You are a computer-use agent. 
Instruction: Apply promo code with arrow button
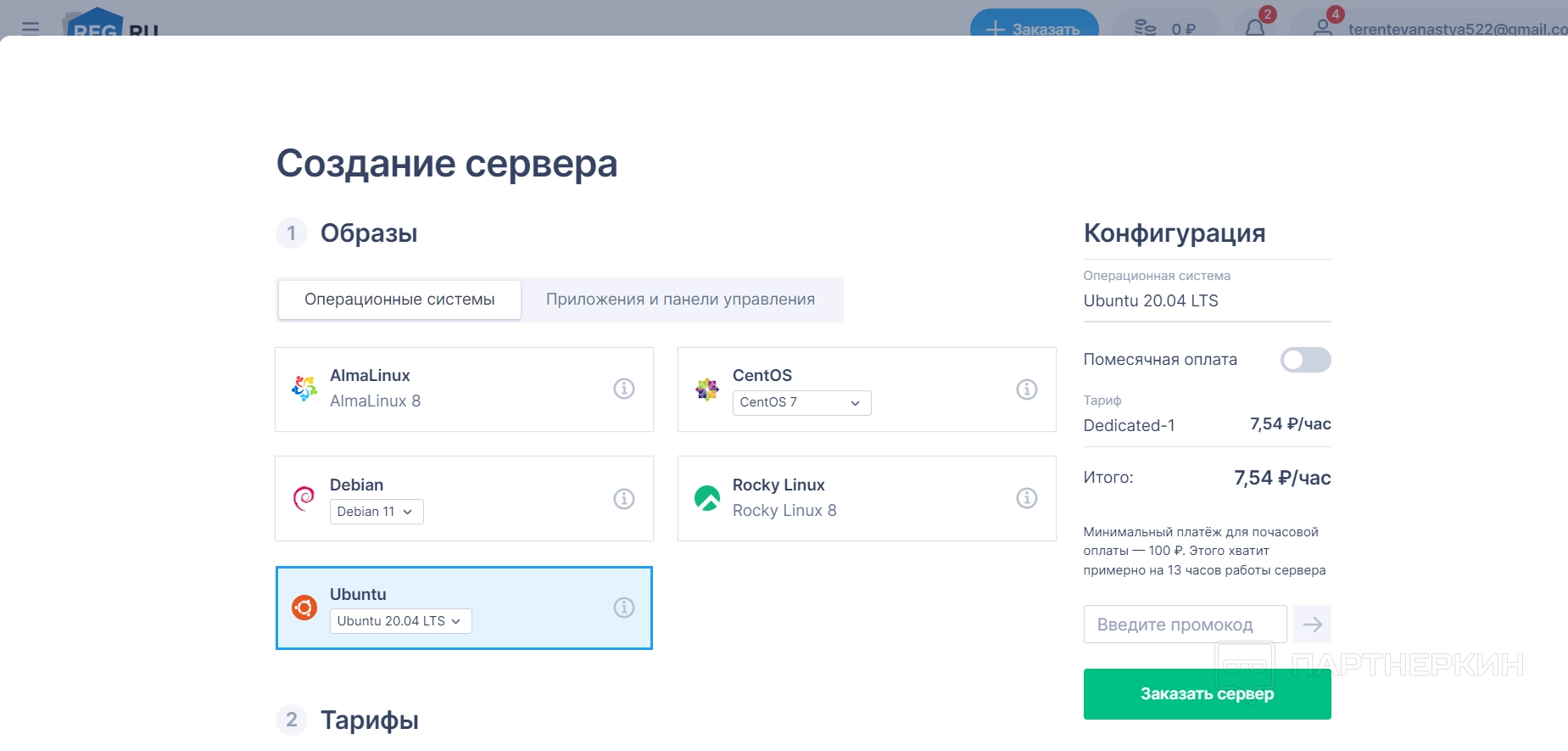tap(1313, 625)
